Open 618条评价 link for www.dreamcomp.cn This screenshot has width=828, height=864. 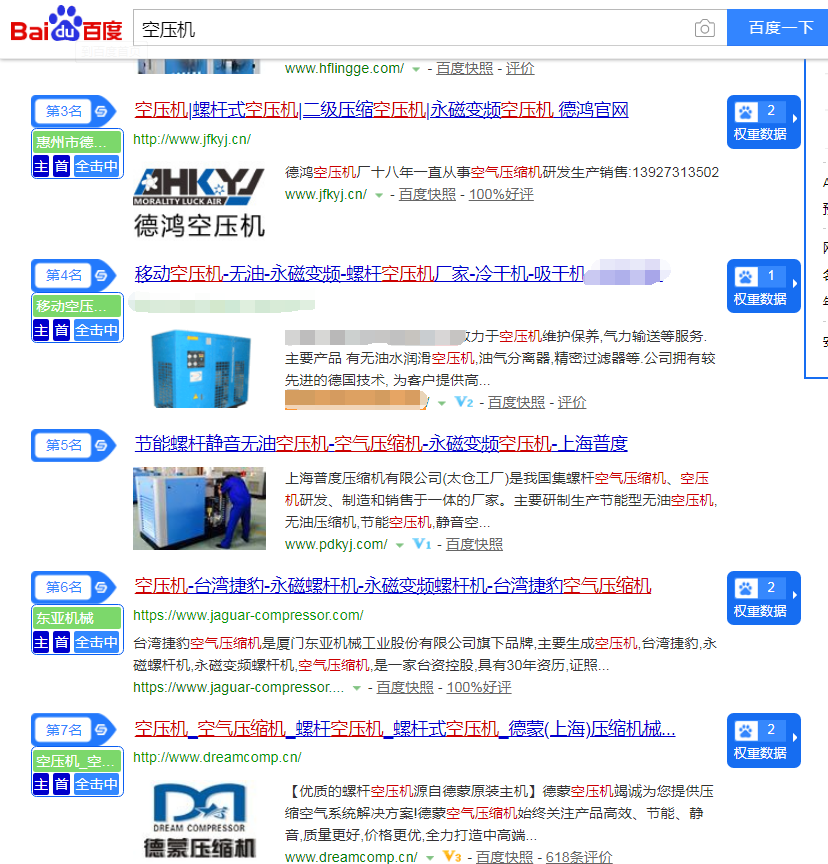(579, 857)
